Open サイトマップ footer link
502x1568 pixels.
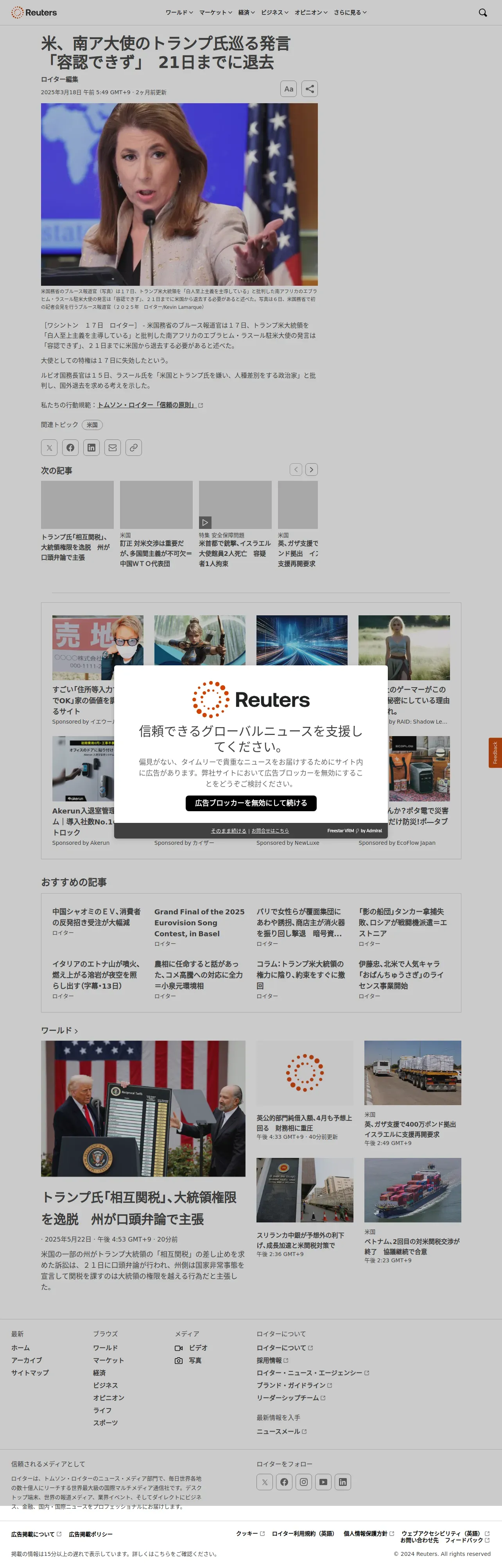click(30, 1373)
